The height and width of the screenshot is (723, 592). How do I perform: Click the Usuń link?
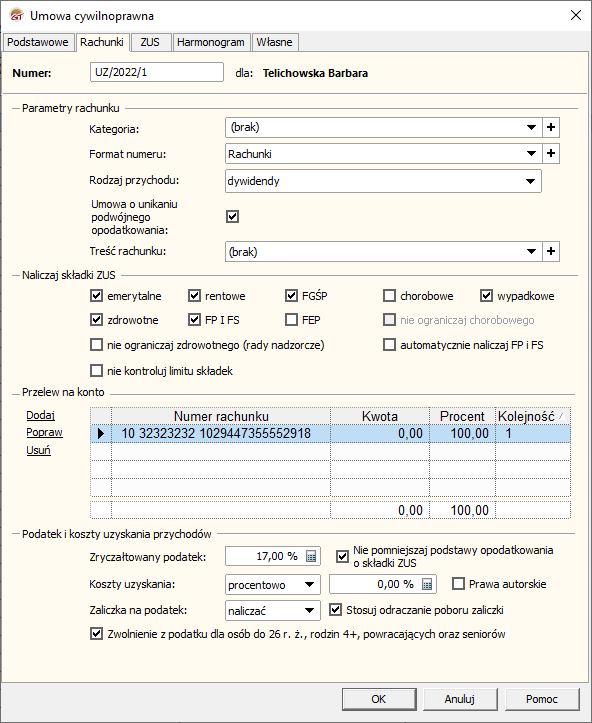(38, 450)
